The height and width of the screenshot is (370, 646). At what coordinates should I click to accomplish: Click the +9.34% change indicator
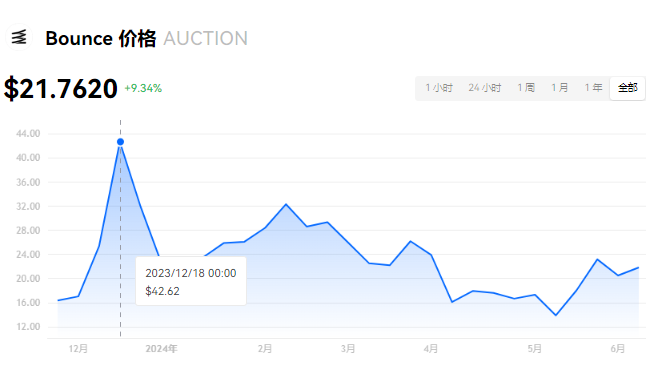coord(143,88)
